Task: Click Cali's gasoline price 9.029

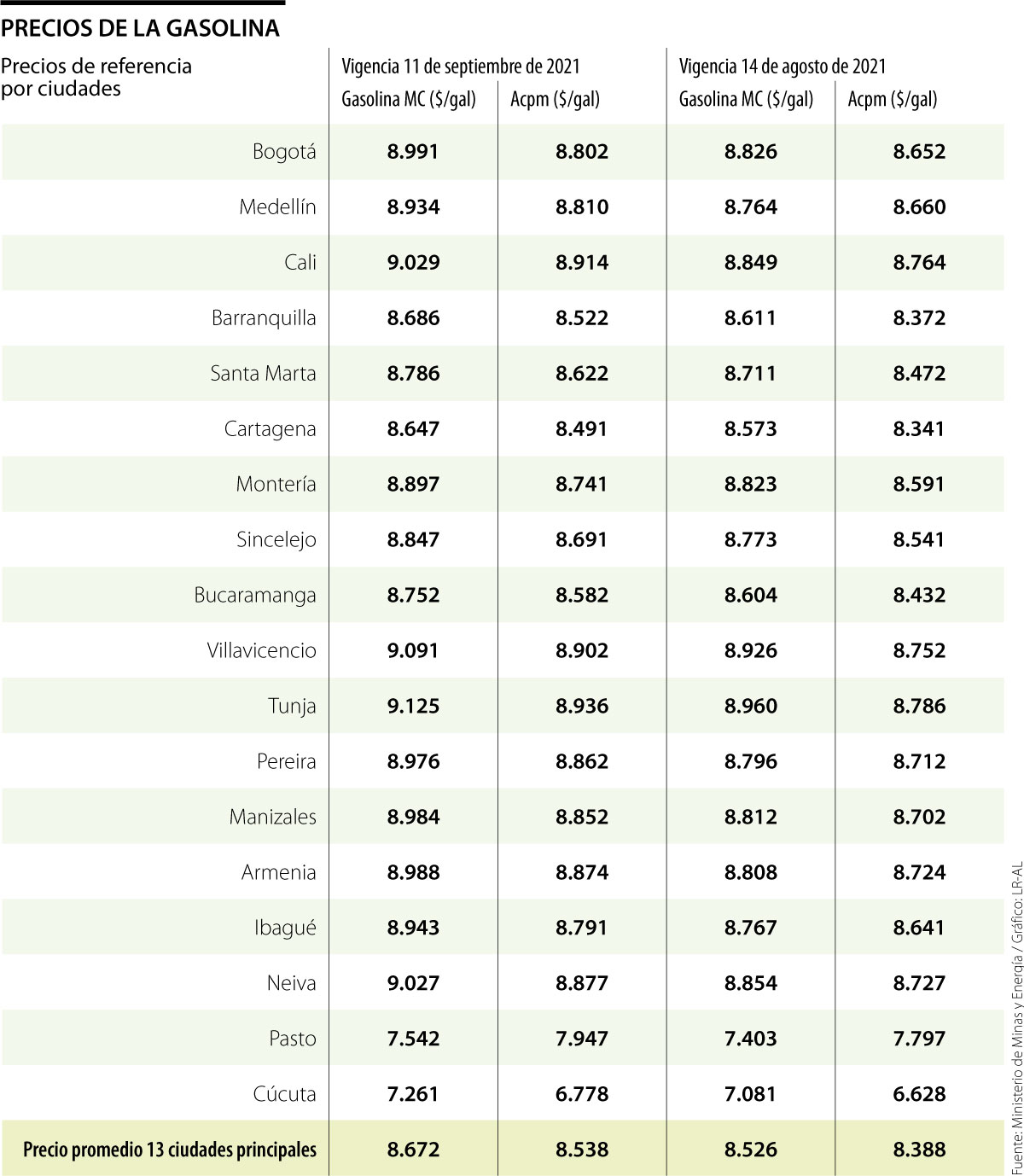Action: coord(413,263)
